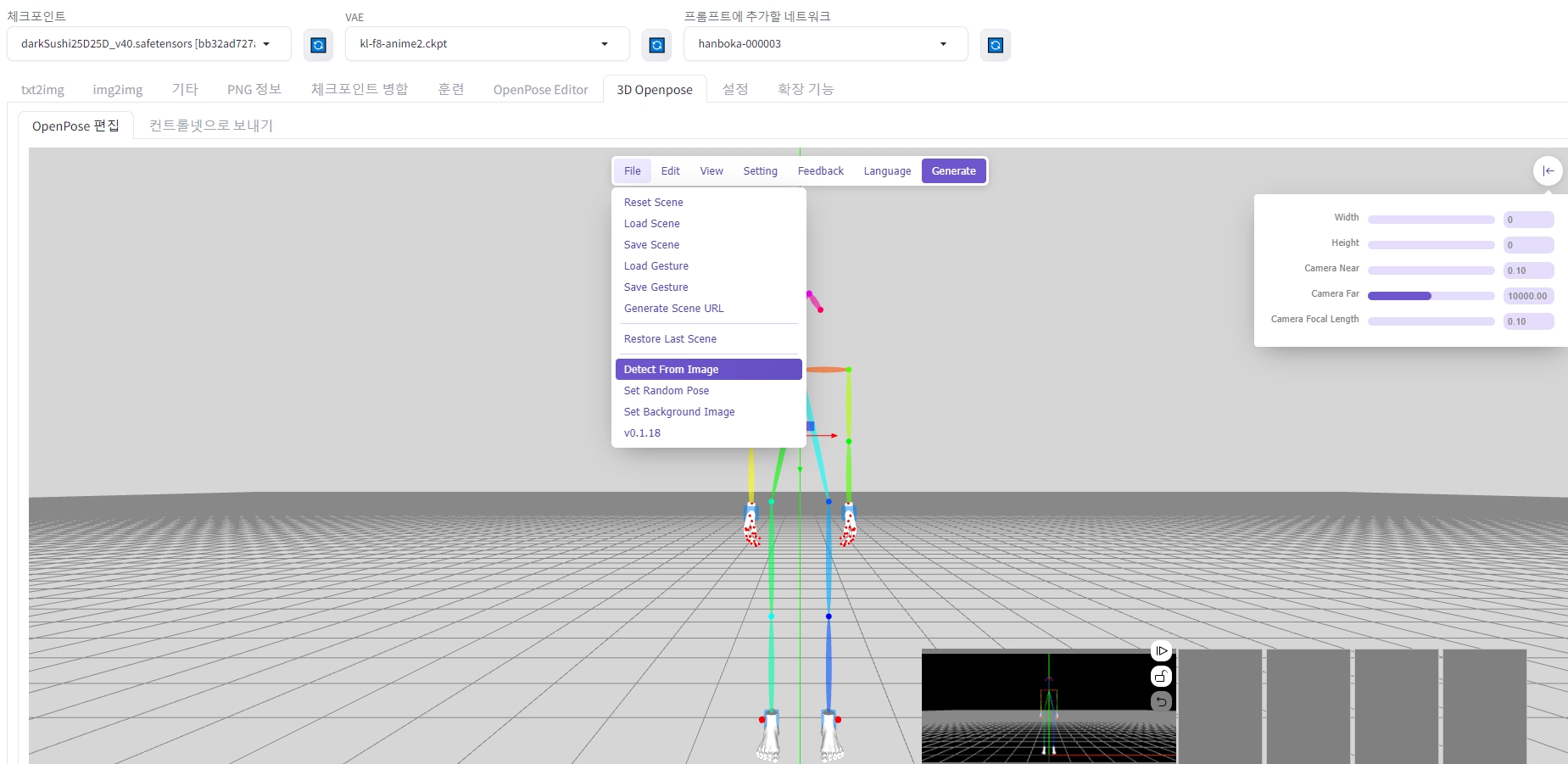The height and width of the screenshot is (764, 1568).
Task: Adjust the Width slider
Action: 1431,220
